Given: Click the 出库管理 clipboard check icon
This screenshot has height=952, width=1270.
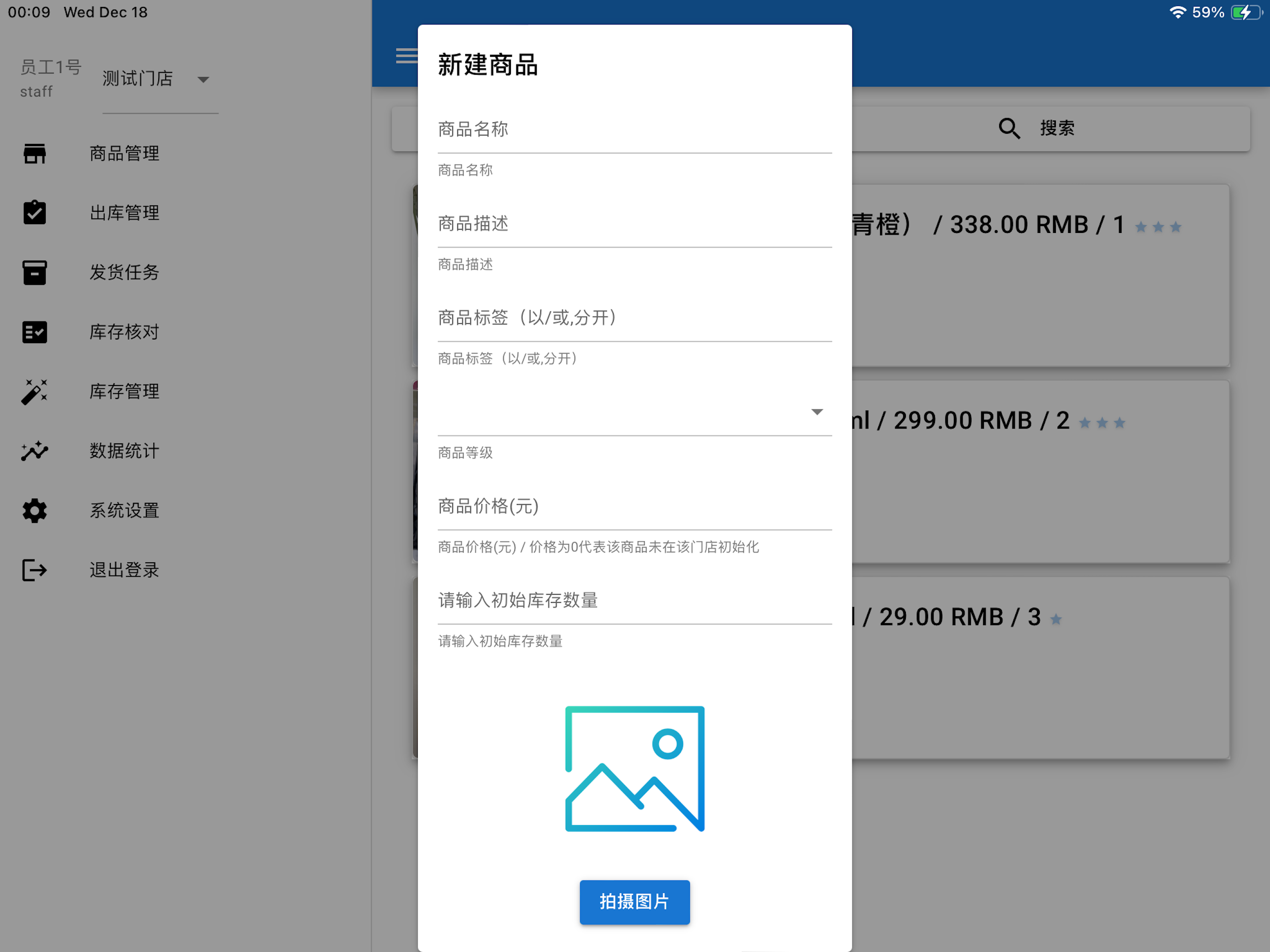Looking at the screenshot, I should (x=35, y=212).
